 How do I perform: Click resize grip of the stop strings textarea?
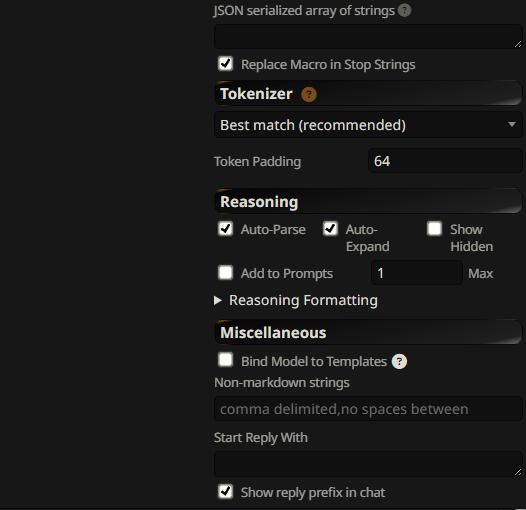(518, 44)
